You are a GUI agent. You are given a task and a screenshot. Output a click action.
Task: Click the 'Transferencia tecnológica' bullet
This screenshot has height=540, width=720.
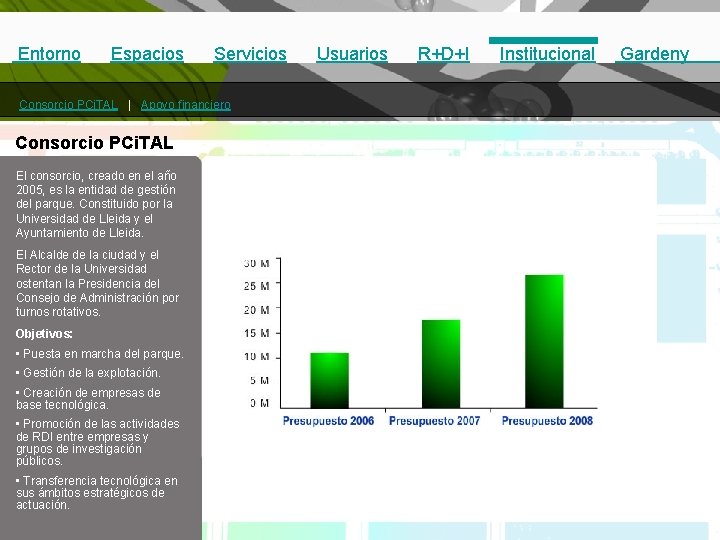click(x=97, y=493)
